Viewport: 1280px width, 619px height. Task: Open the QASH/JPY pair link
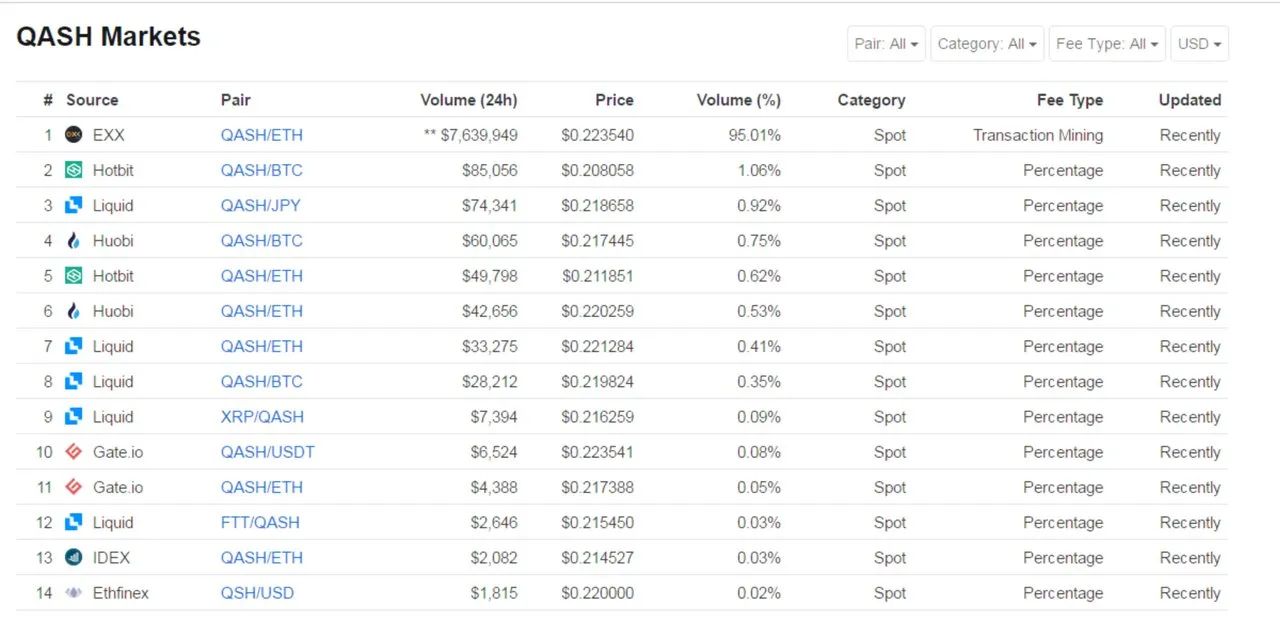click(261, 205)
